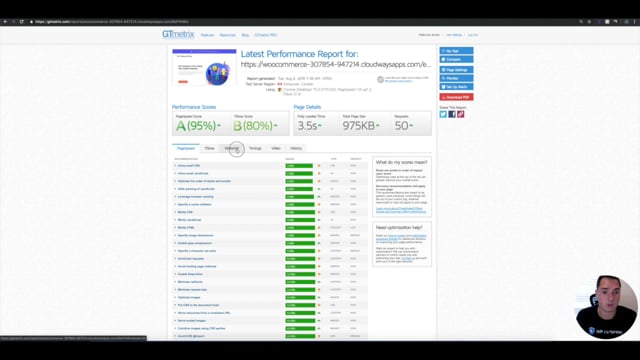Screen dimensions: 640x360
Task: Click the site preview thumbnail
Action: click(x=204, y=67)
